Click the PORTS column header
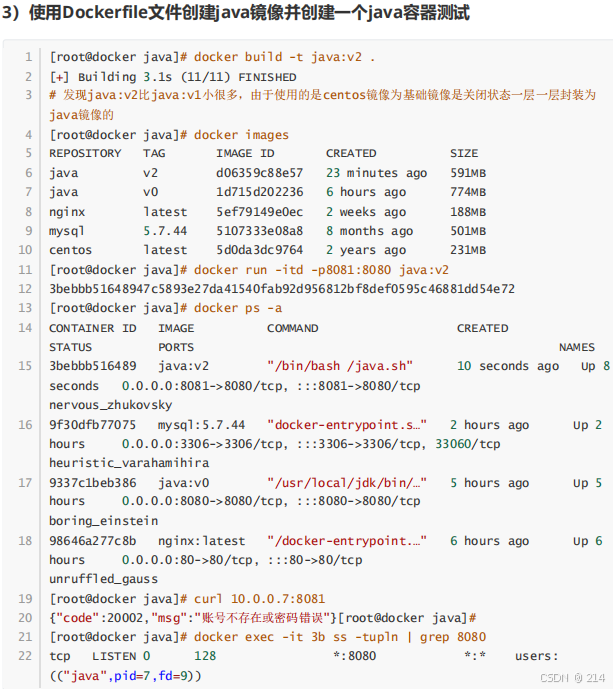 click(x=176, y=347)
